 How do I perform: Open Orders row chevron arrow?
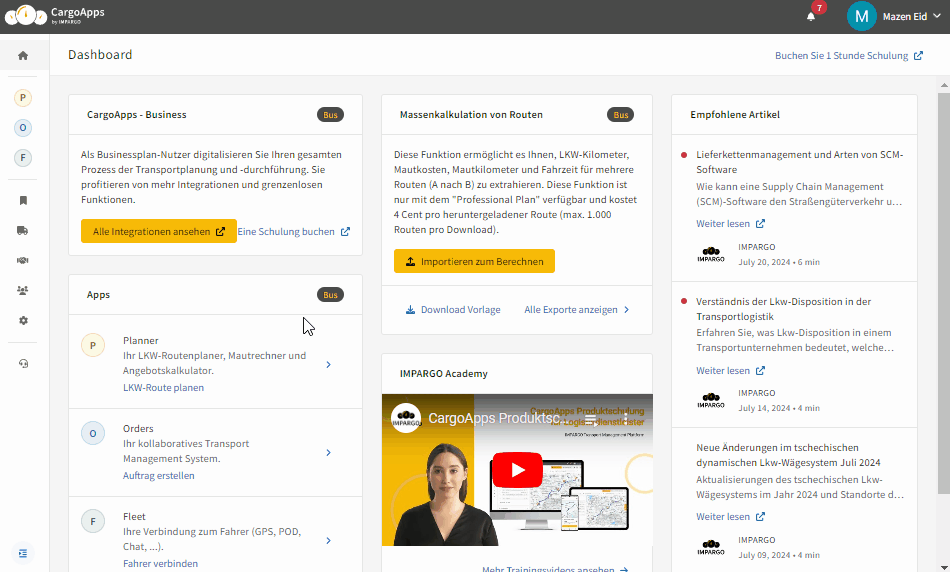pyautogui.click(x=328, y=453)
